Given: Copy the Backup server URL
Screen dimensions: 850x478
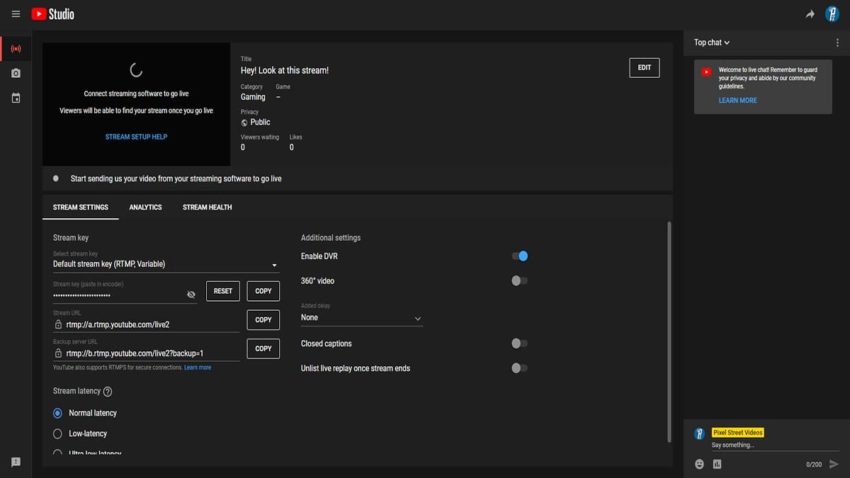Looking at the screenshot, I should click(263, 348).
